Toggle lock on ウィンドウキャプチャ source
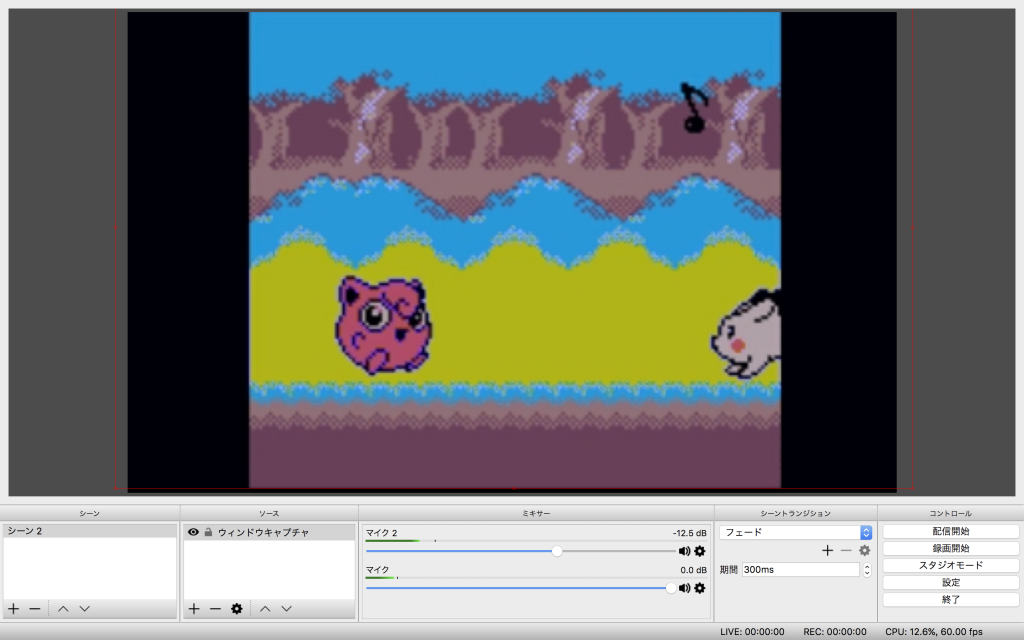The image size is (1024, 640). click(x=208, y=532)
